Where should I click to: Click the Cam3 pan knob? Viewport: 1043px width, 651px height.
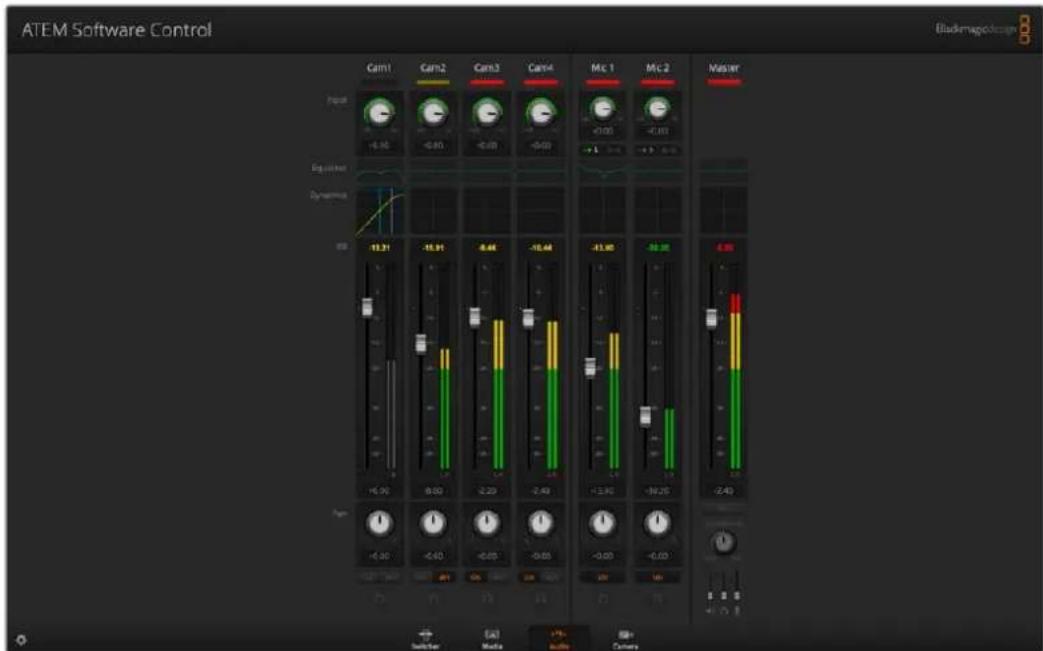click(x=487, y=523)
